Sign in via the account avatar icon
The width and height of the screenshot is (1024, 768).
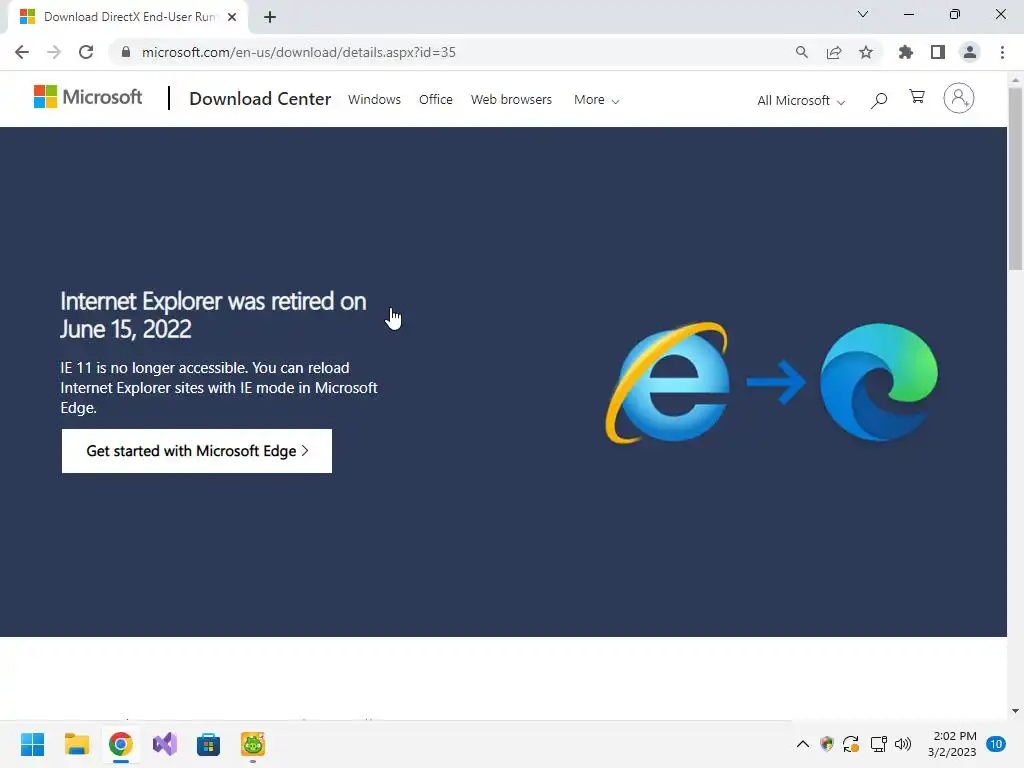pos(959,98)
